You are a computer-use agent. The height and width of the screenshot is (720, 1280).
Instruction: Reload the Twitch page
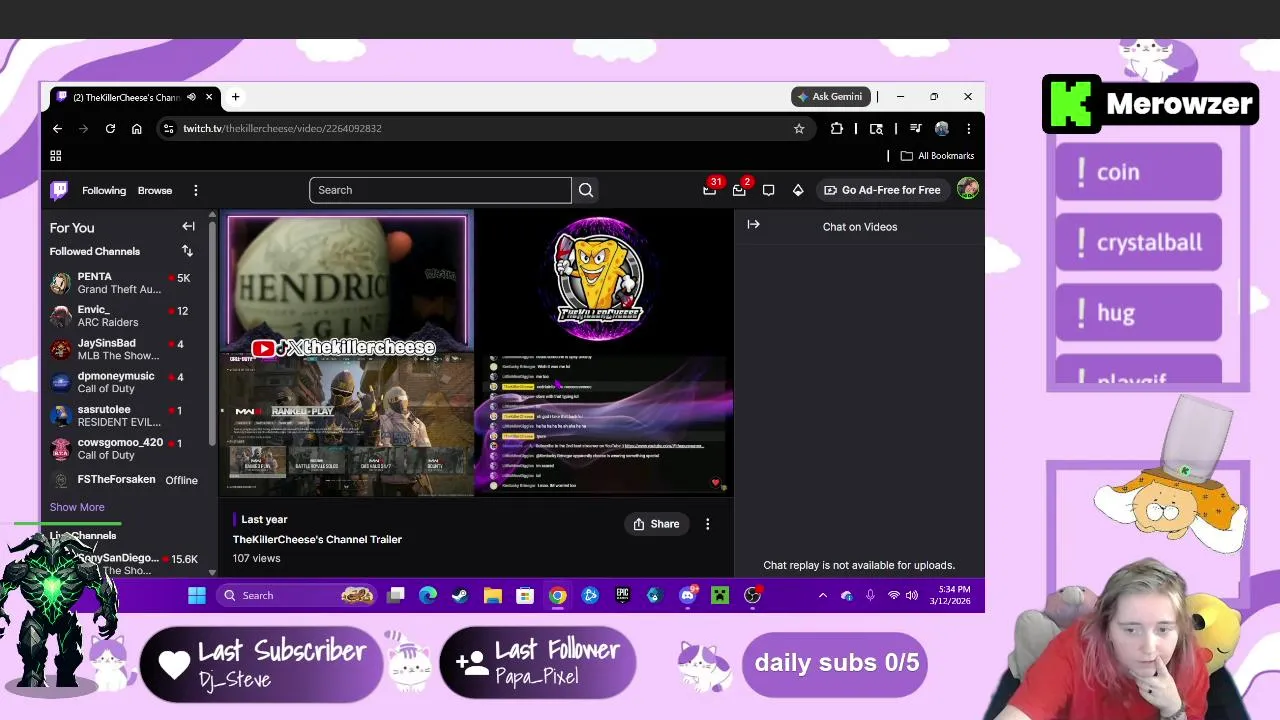(x=110, y=128)
